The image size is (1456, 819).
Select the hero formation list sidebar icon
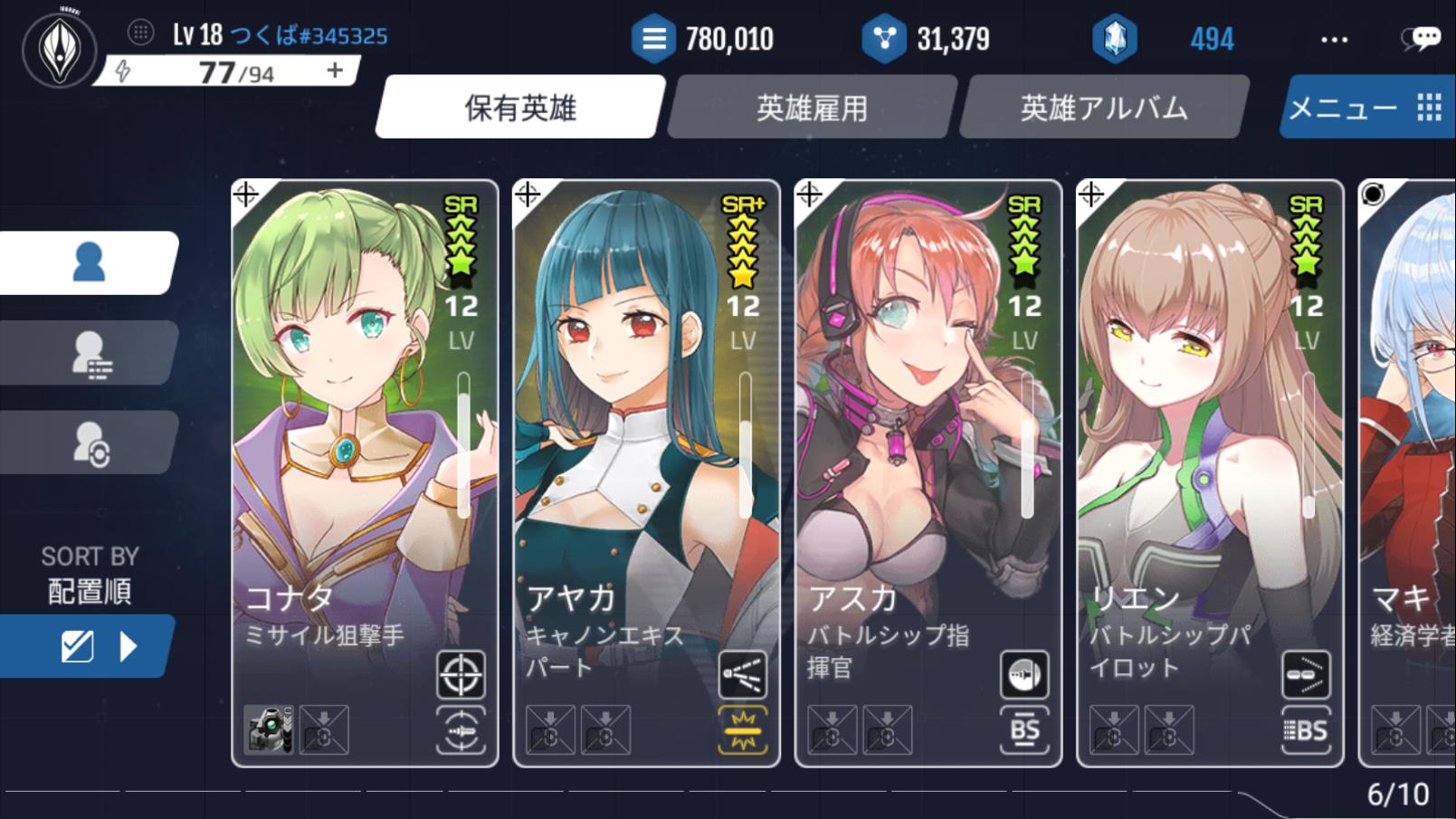pos(89,353)
